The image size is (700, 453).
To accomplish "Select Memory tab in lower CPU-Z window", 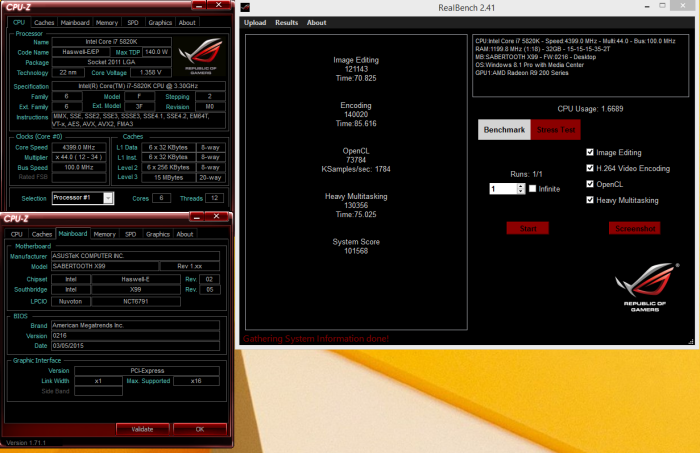I will click(104, 234).
